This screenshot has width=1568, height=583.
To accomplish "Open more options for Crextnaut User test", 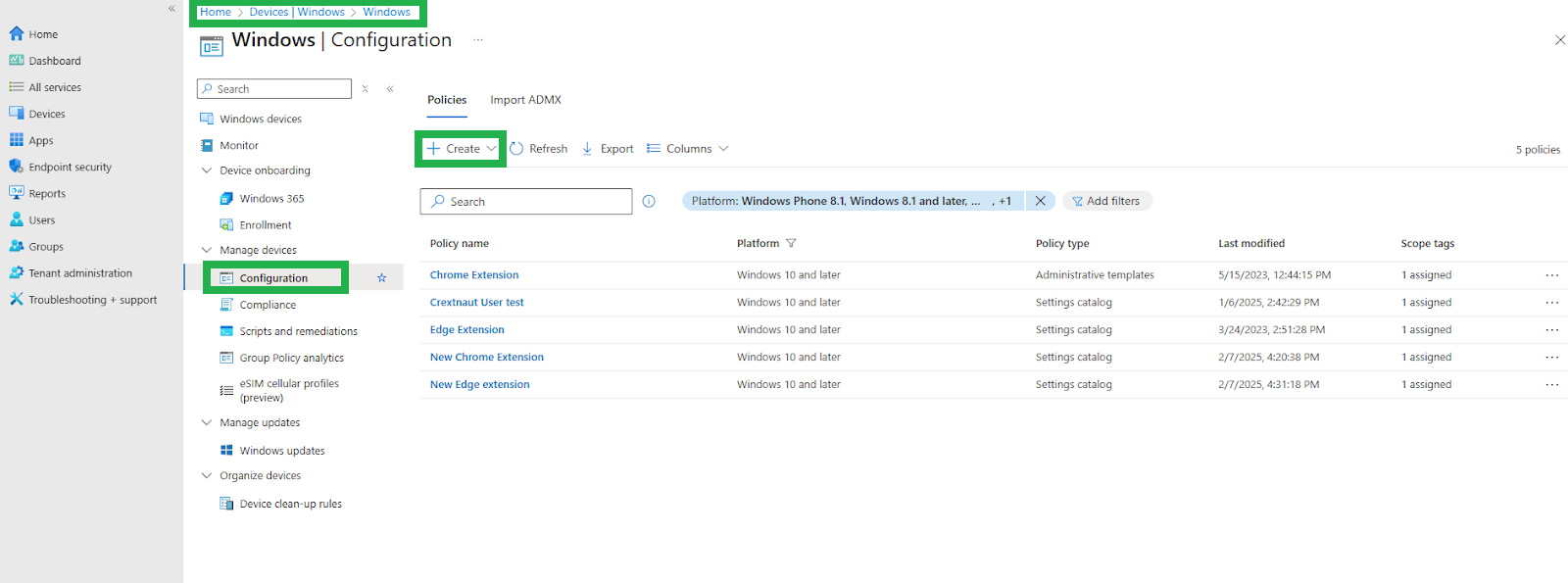I will click(x=1552, y=303).
